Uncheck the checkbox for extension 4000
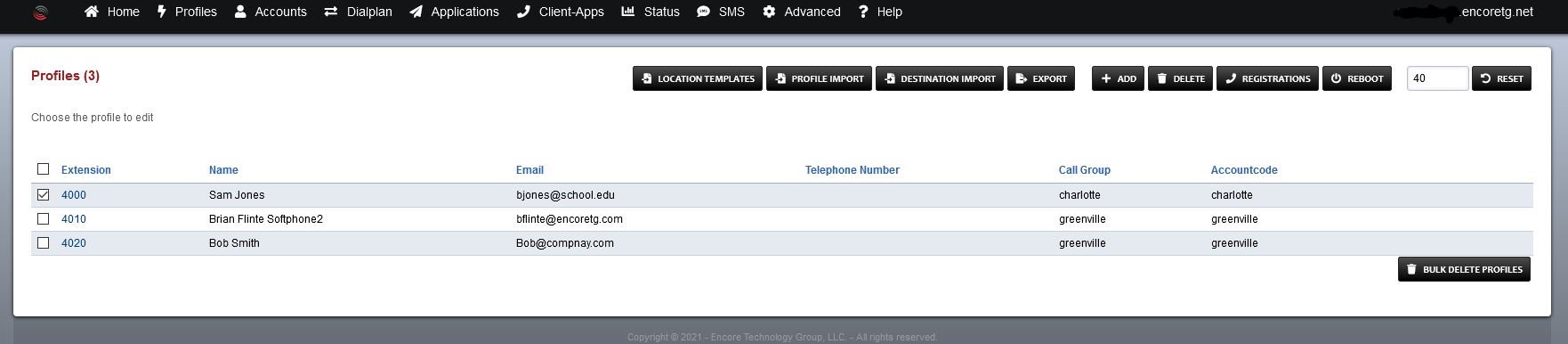 coord(43,194)
